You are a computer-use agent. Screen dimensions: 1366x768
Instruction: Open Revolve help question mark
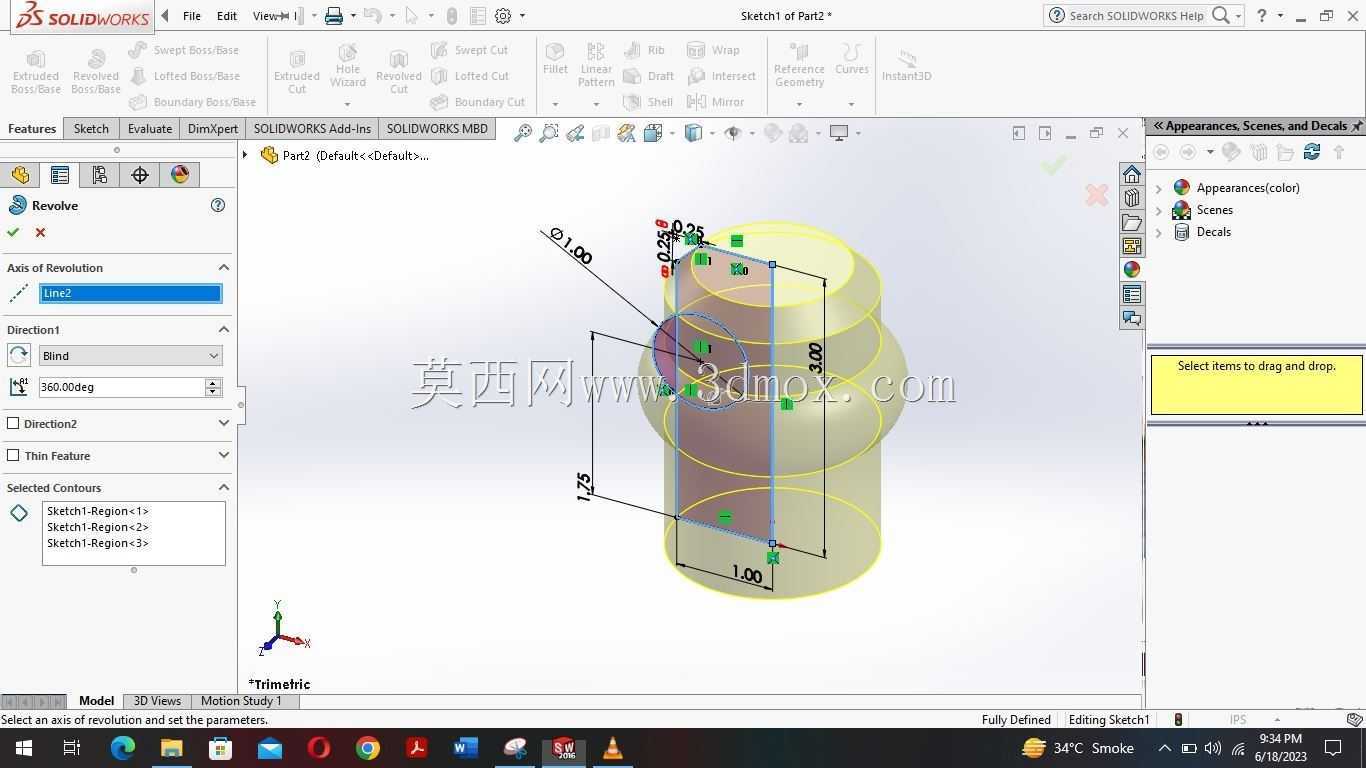218,205
